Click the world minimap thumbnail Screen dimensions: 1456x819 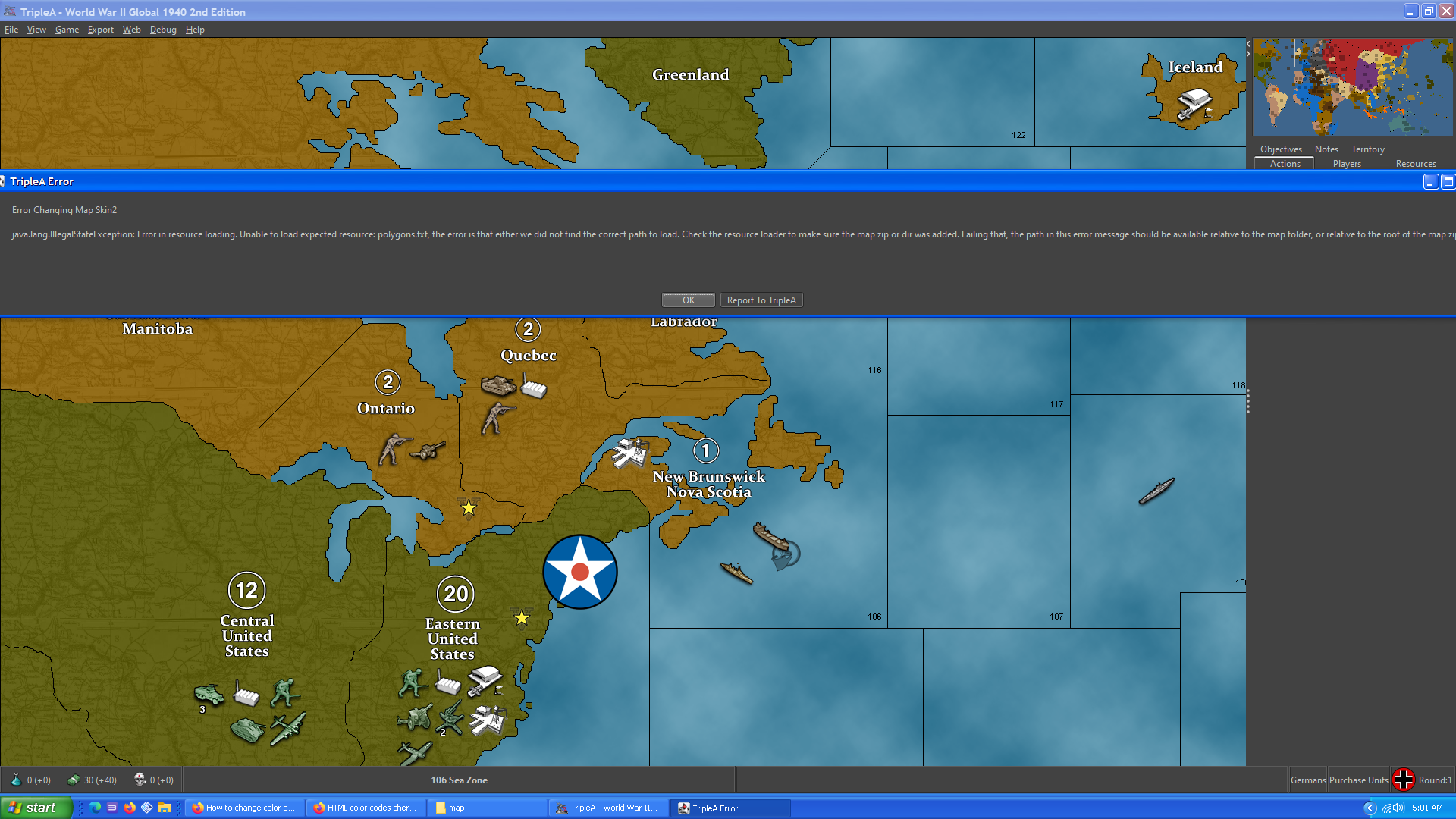coord(1352,87)
